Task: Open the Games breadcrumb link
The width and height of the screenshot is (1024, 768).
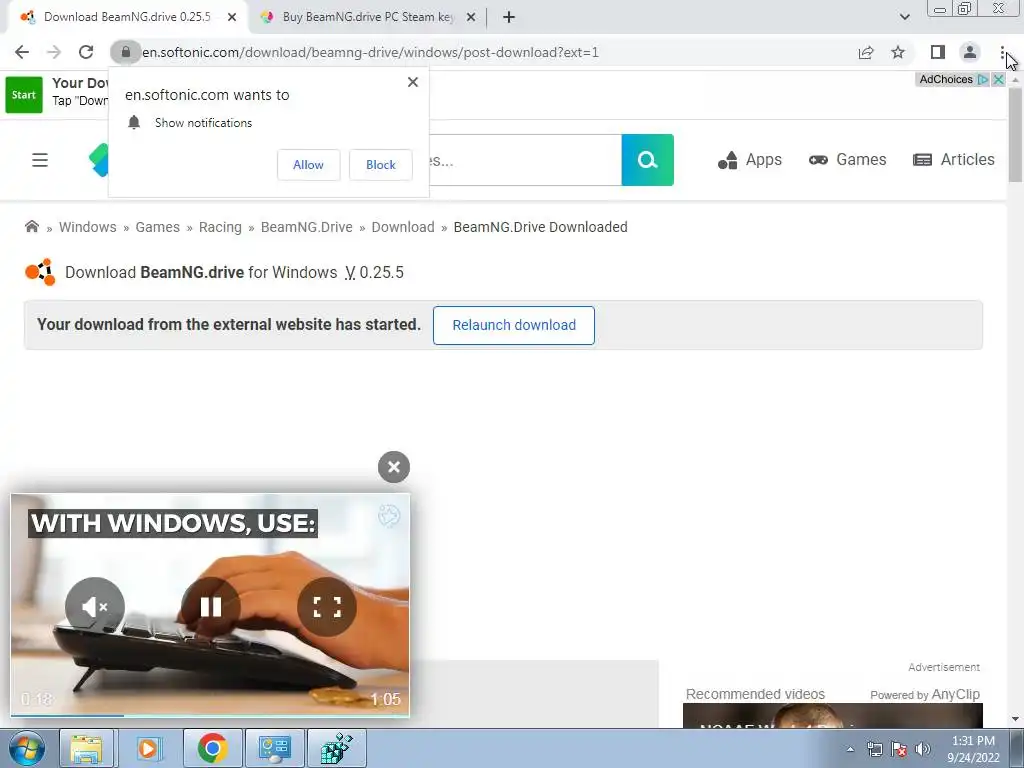Action: click(157, 227)
